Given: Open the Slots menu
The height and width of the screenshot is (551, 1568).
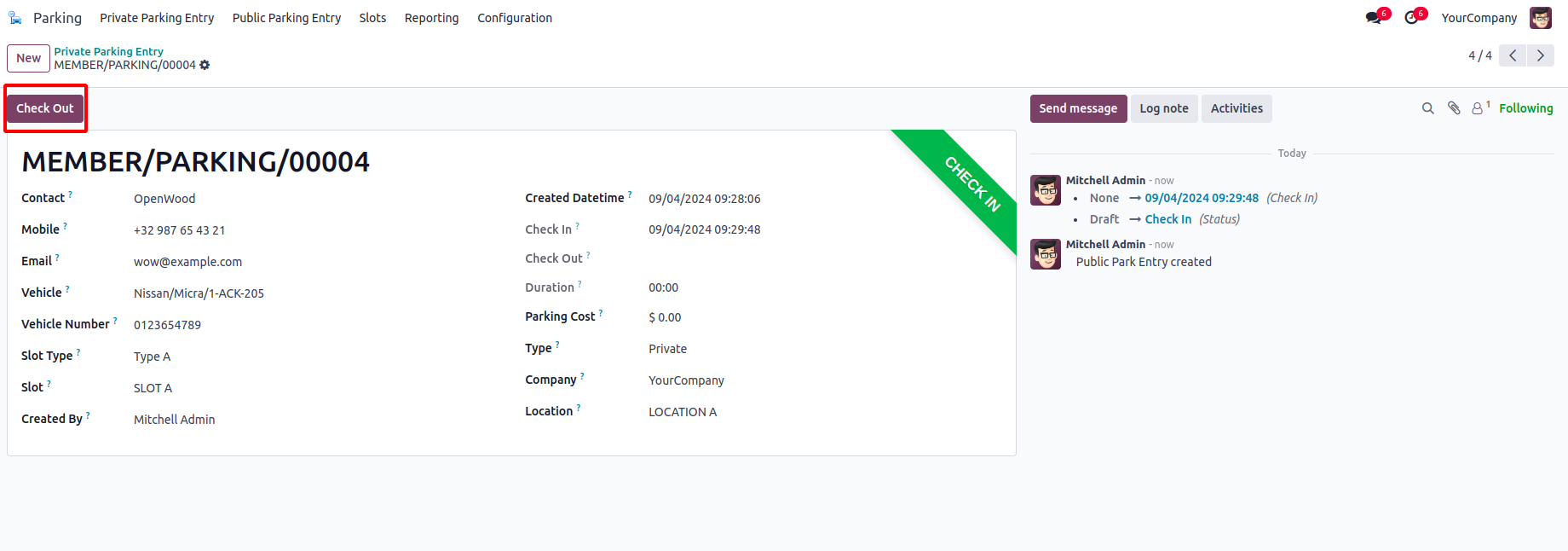Looking at the screenshot, I should point(372,18).
